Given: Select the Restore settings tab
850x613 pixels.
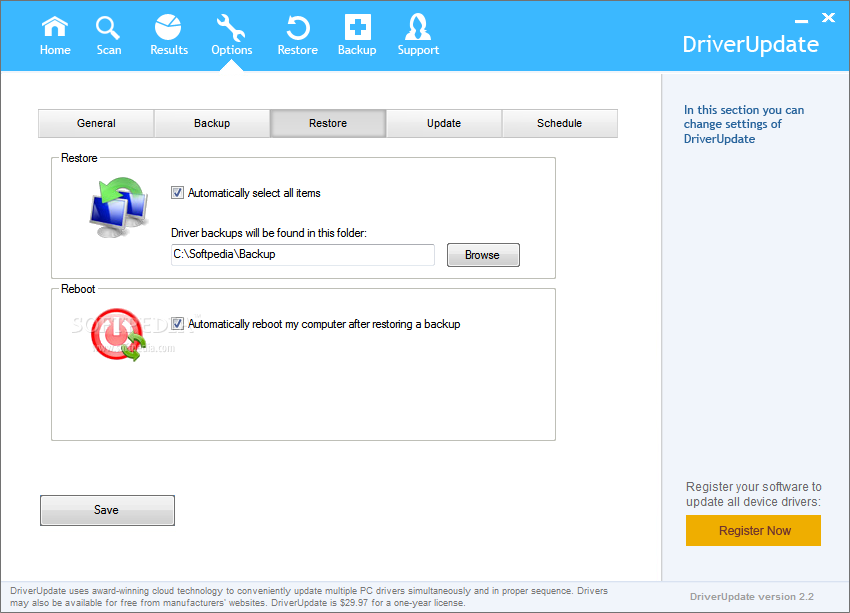Looking at the screenshot, I should 328,123.
